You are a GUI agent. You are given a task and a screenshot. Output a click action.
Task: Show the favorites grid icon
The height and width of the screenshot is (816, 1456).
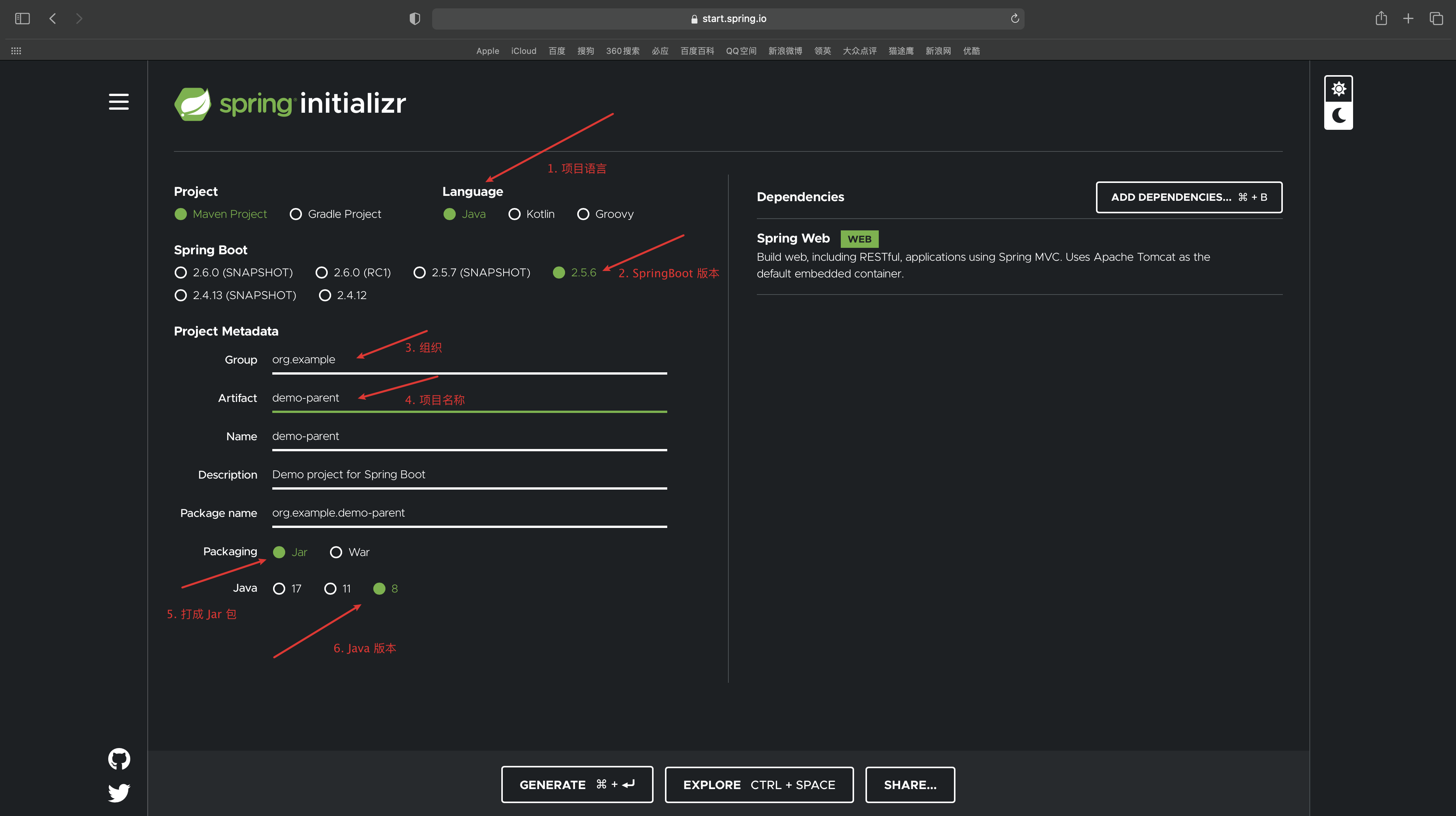tap(16, 51)
